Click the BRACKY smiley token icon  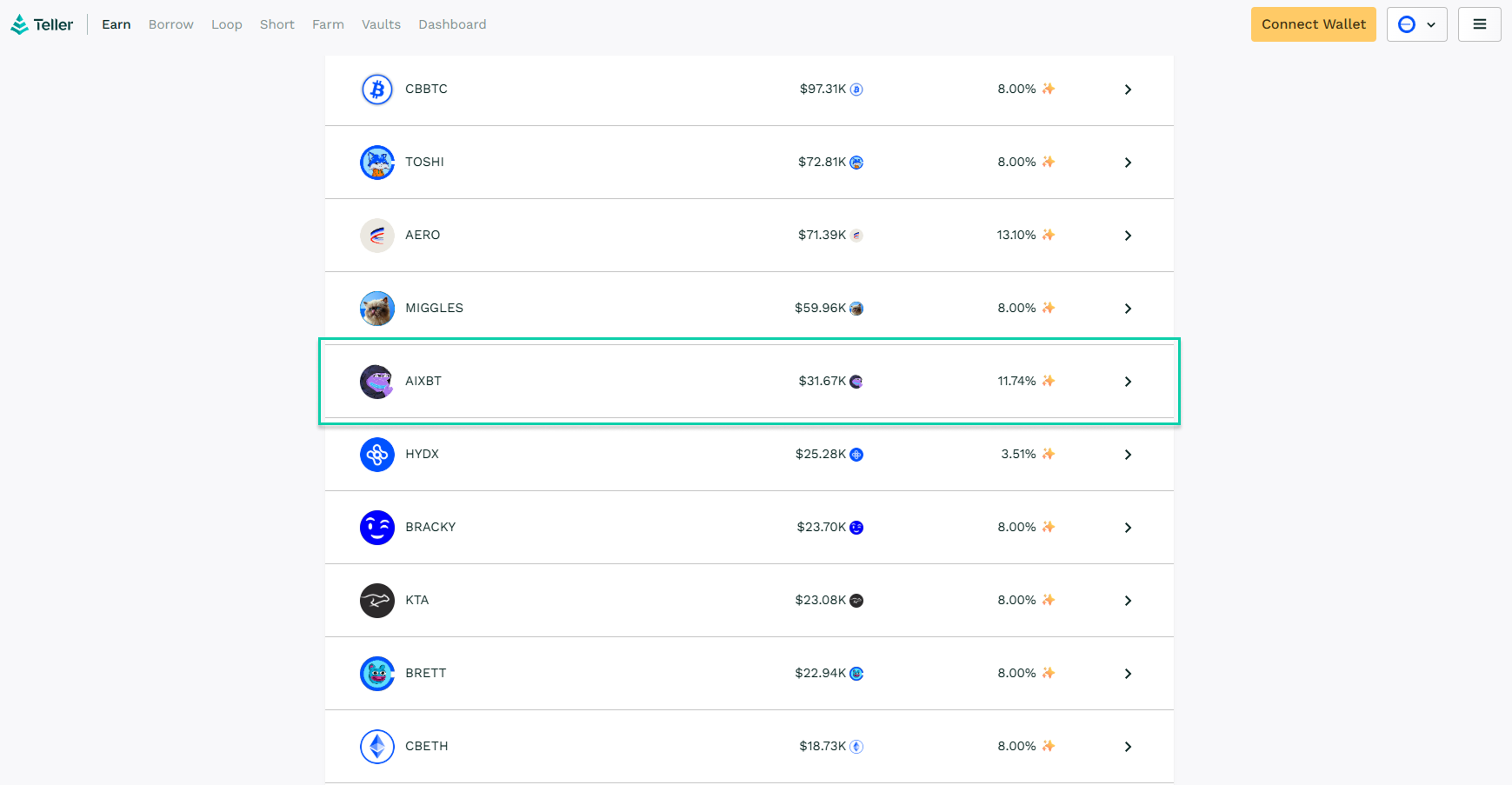(376, 528)
